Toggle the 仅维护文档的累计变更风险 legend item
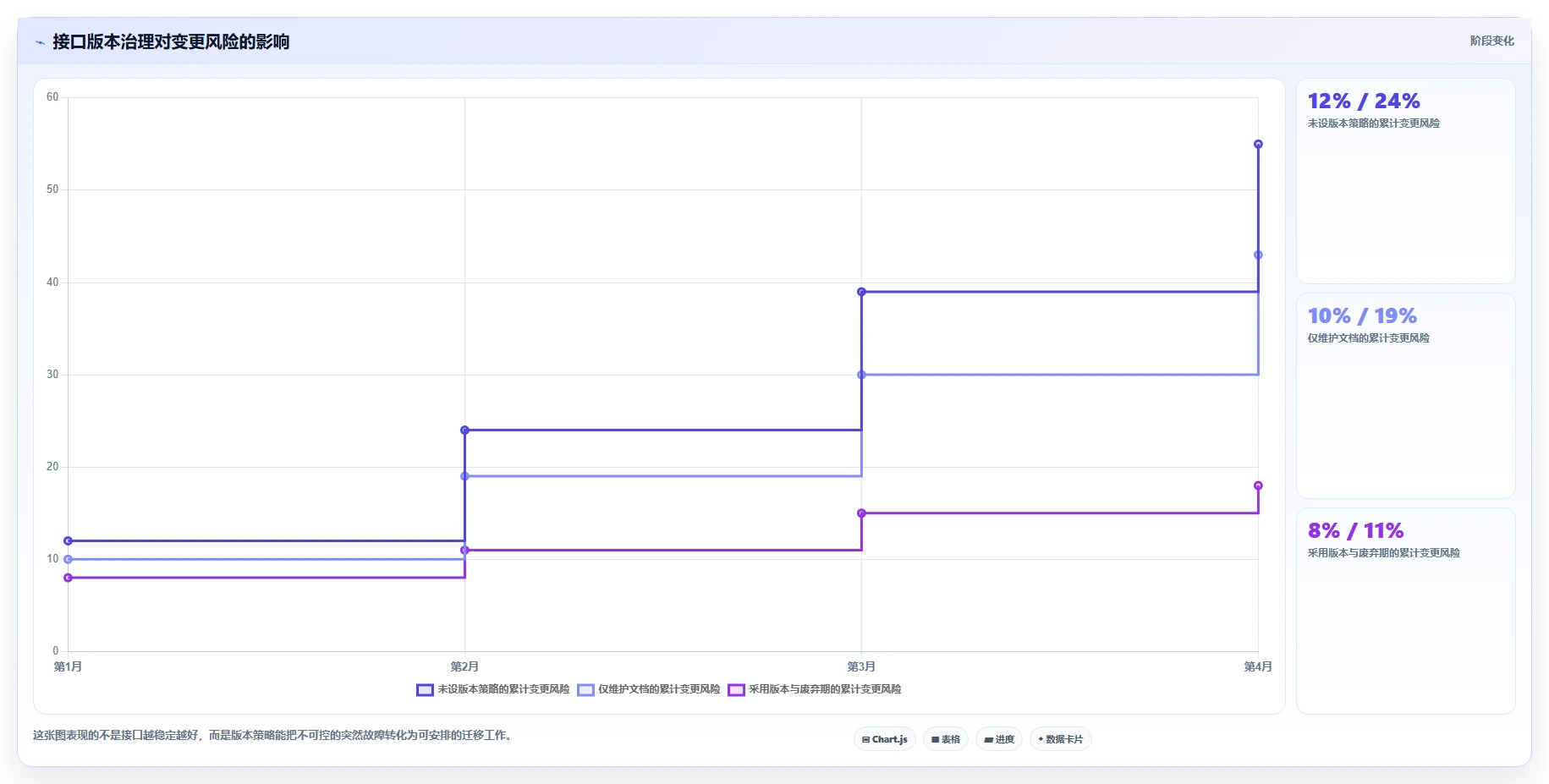This screenshot has width=1549, height=784. (649, 689)
